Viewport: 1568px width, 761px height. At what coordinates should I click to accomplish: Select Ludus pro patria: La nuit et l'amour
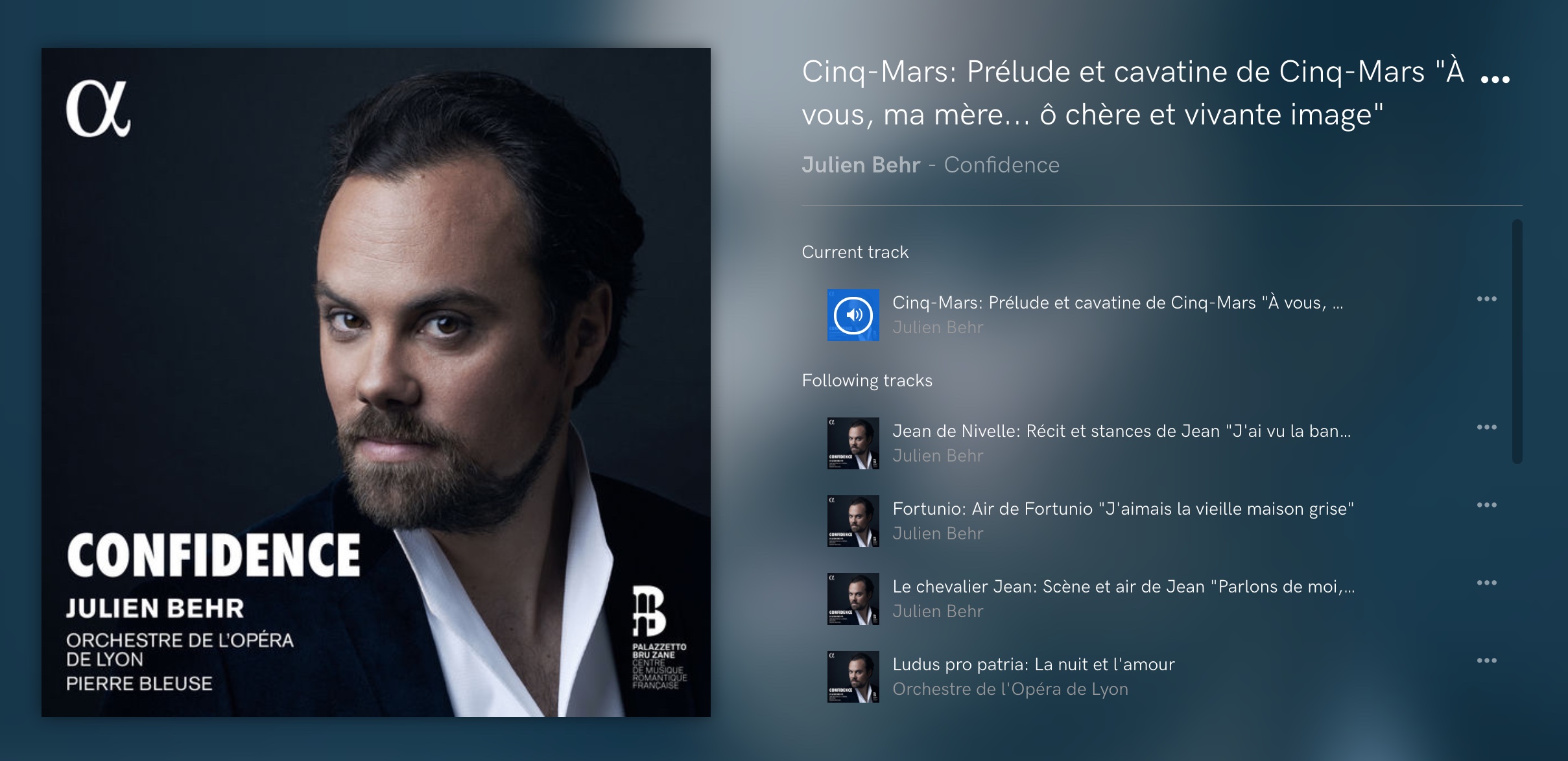tap(1034, 664)
